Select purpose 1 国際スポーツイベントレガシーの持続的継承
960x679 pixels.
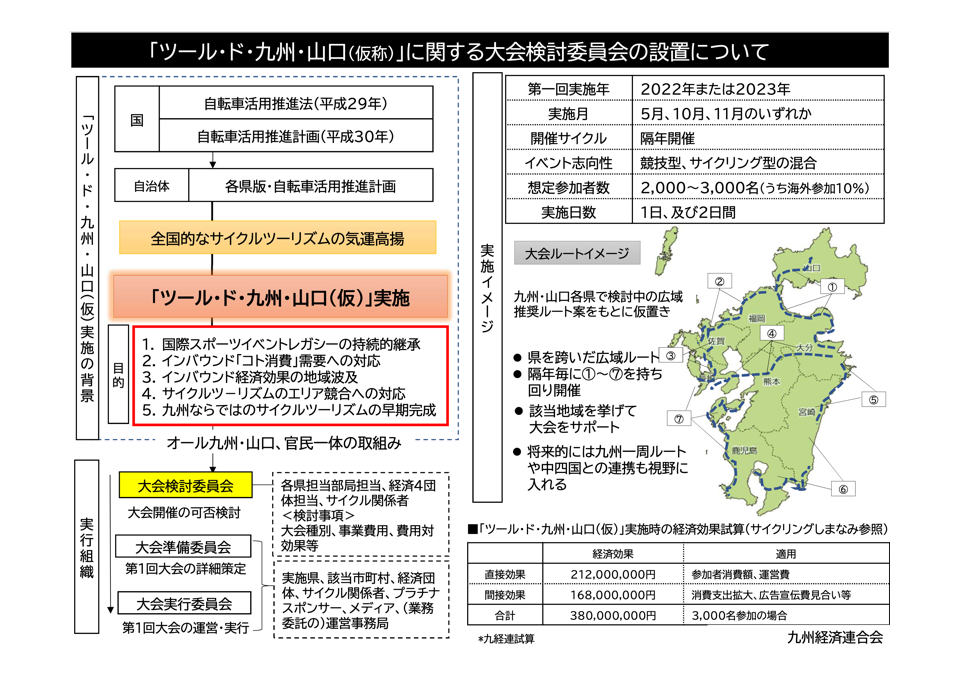[x=281, y=344]
